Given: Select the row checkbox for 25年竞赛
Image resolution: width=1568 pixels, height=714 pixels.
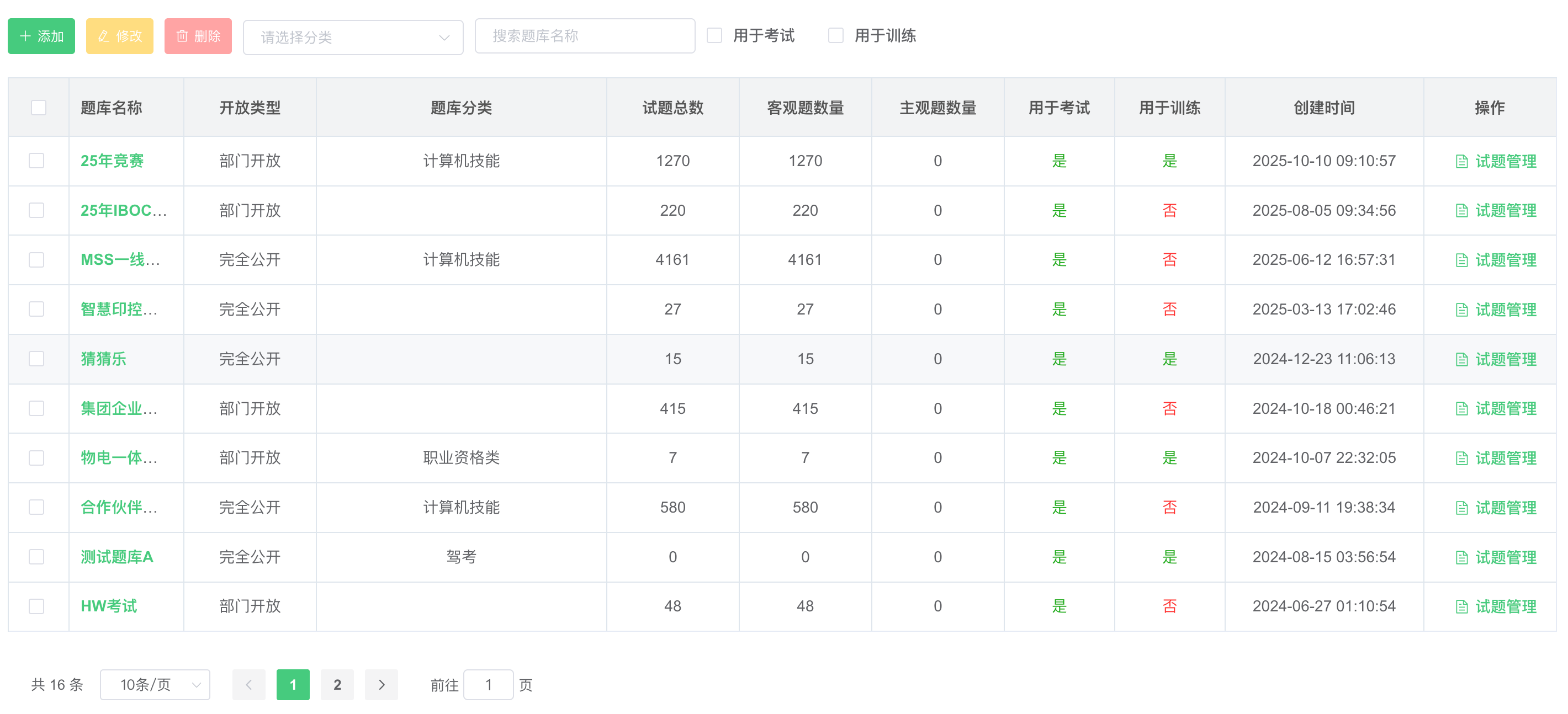Looking at the screenshot, I should pos(37,161).
